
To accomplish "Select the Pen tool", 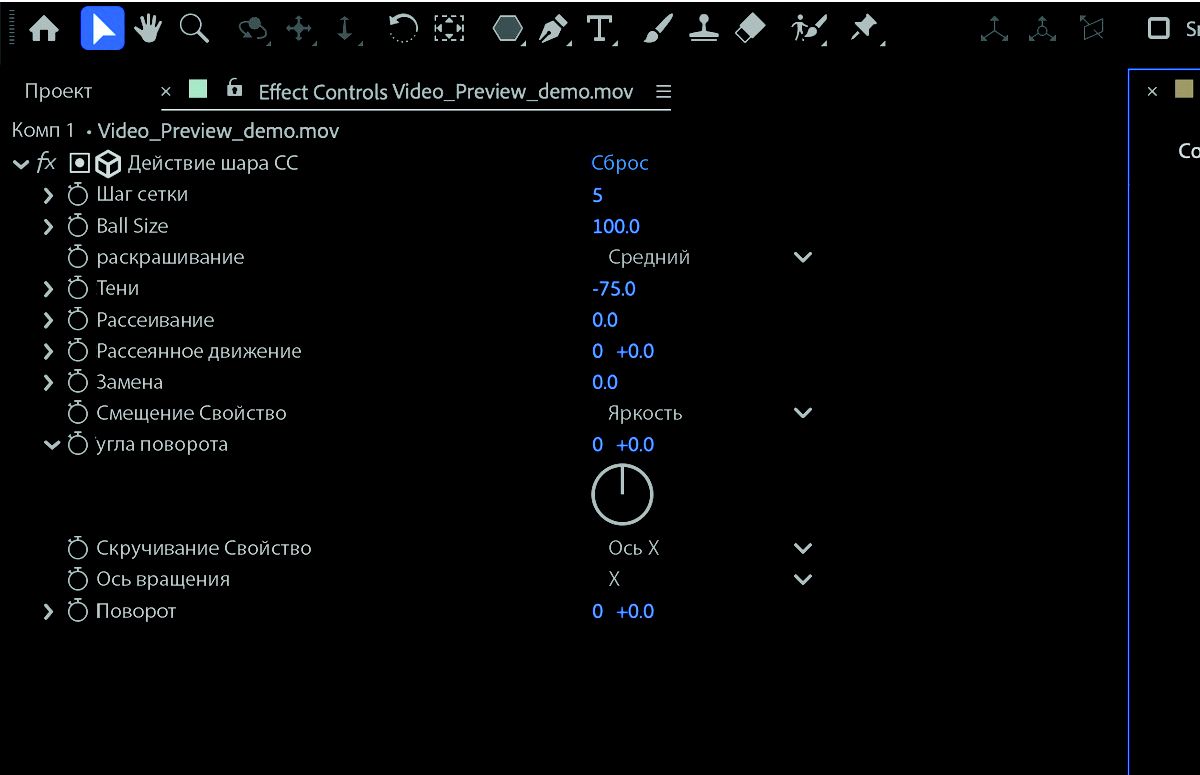I will click(554, 29).
